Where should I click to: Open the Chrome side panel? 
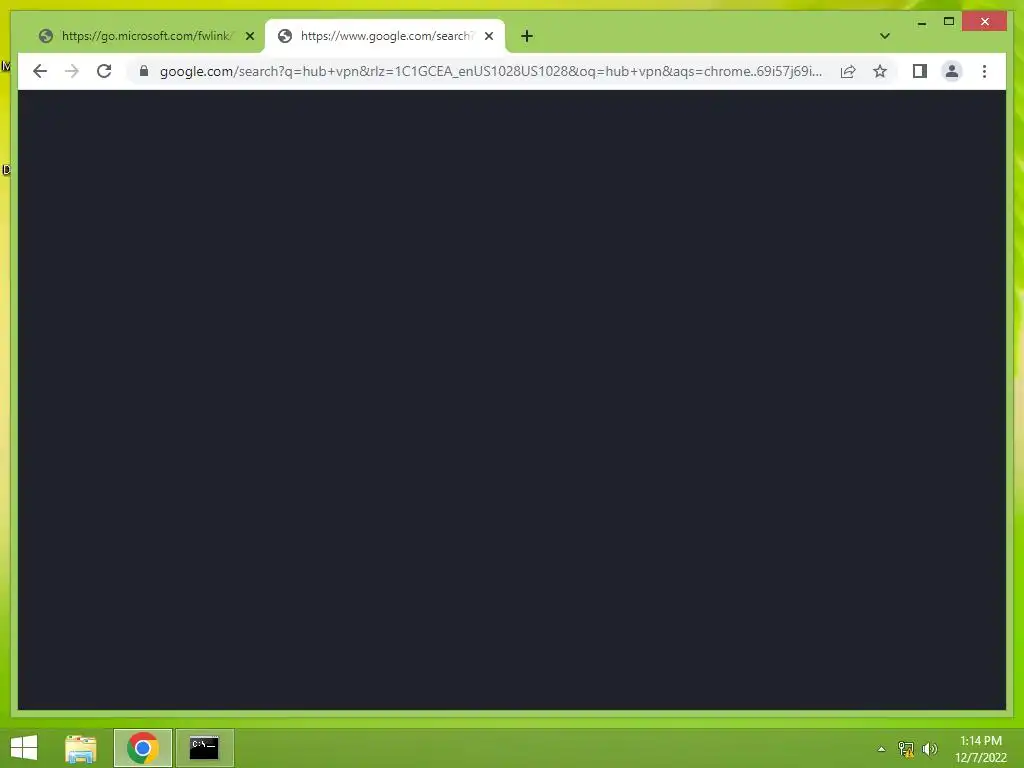point(920,71)
